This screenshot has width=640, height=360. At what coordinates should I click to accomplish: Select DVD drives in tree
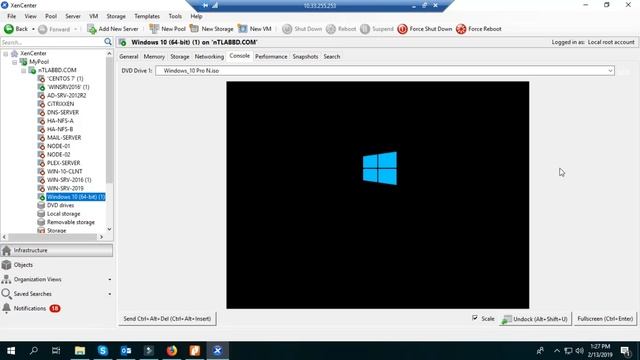tap(60, 205)
